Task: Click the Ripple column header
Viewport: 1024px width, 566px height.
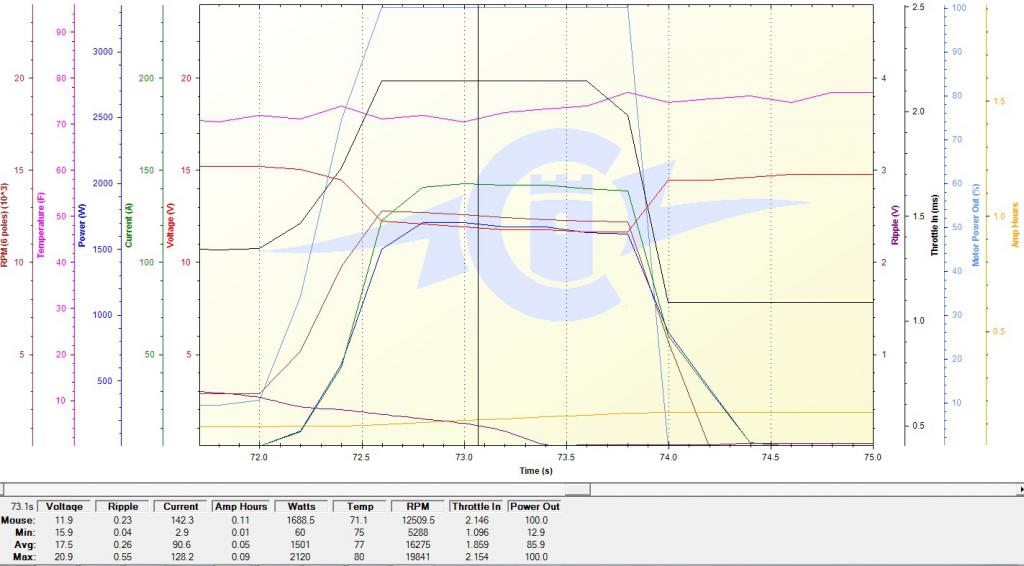Action: tap(123, 506)
